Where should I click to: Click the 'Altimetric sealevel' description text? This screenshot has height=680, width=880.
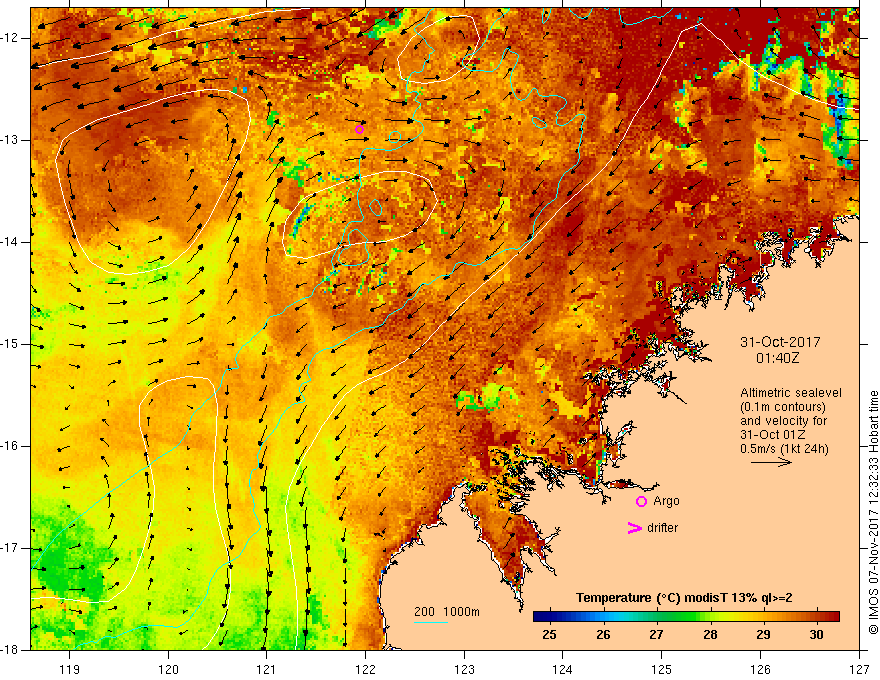pyautogui.click(x=791, y=393)
